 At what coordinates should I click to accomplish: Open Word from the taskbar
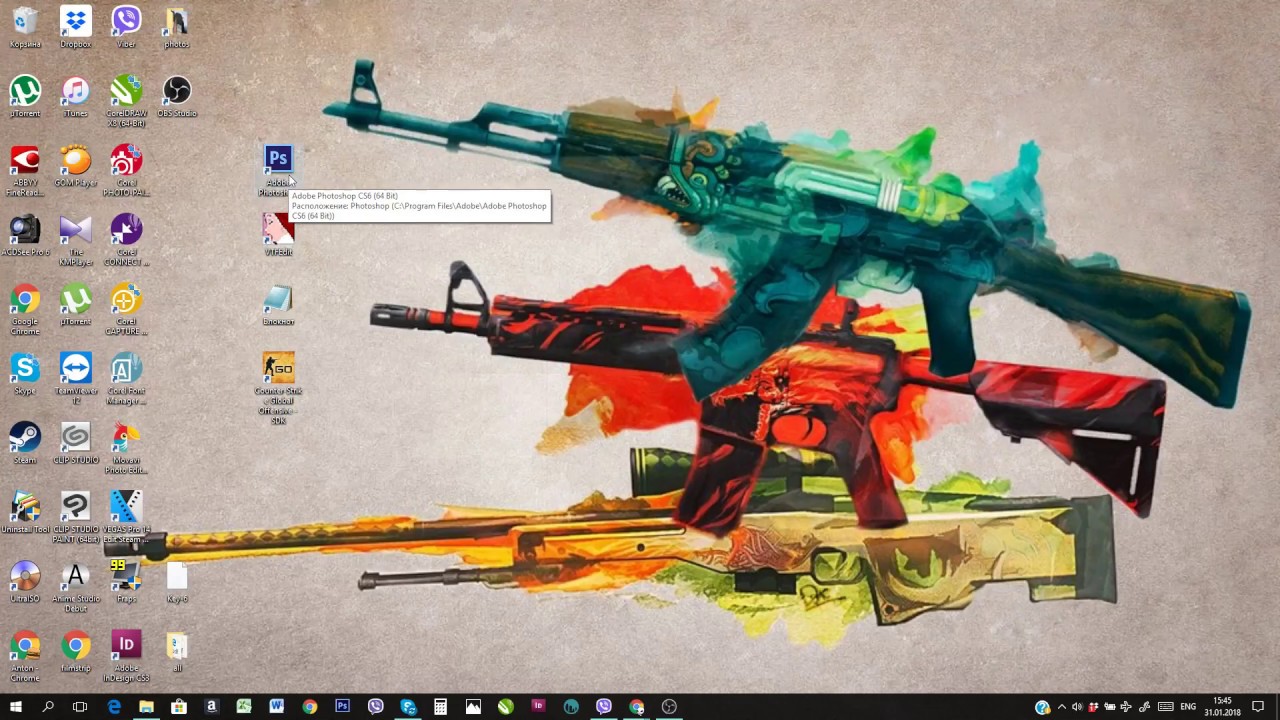[x=276, y=707]
